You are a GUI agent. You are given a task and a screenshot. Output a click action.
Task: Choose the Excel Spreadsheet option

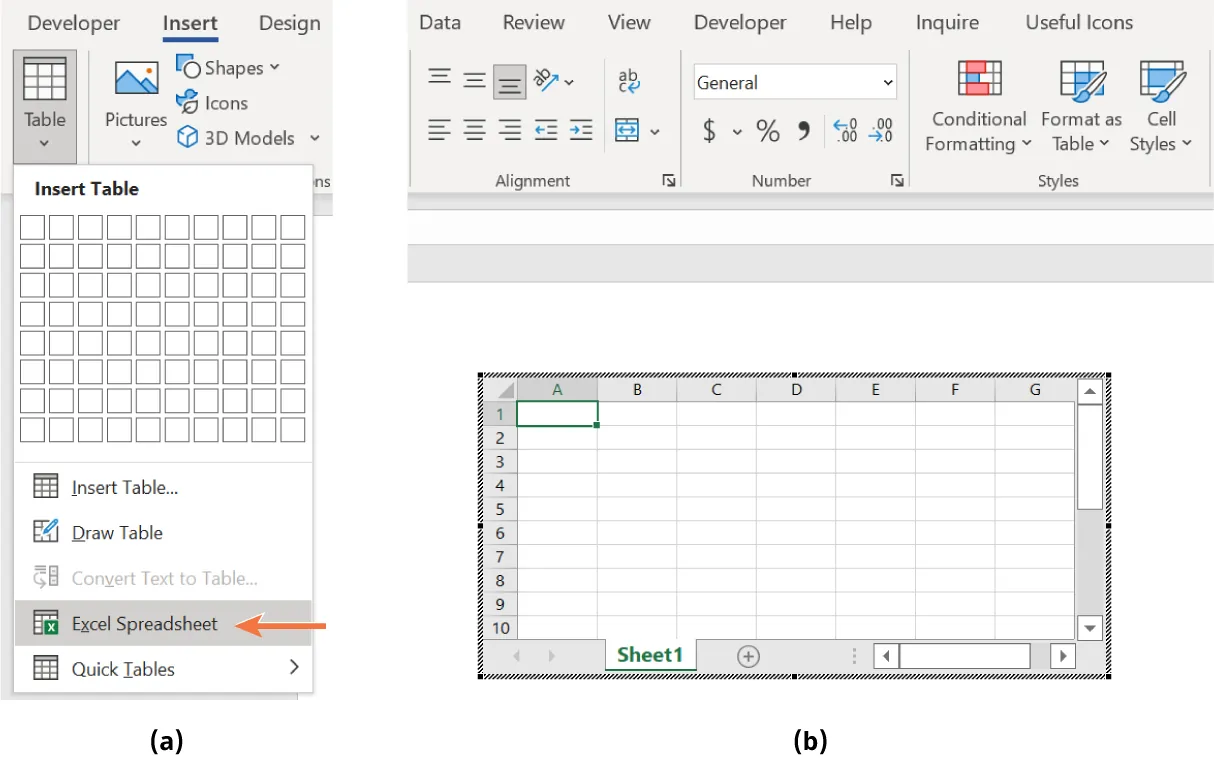(144, 623)
